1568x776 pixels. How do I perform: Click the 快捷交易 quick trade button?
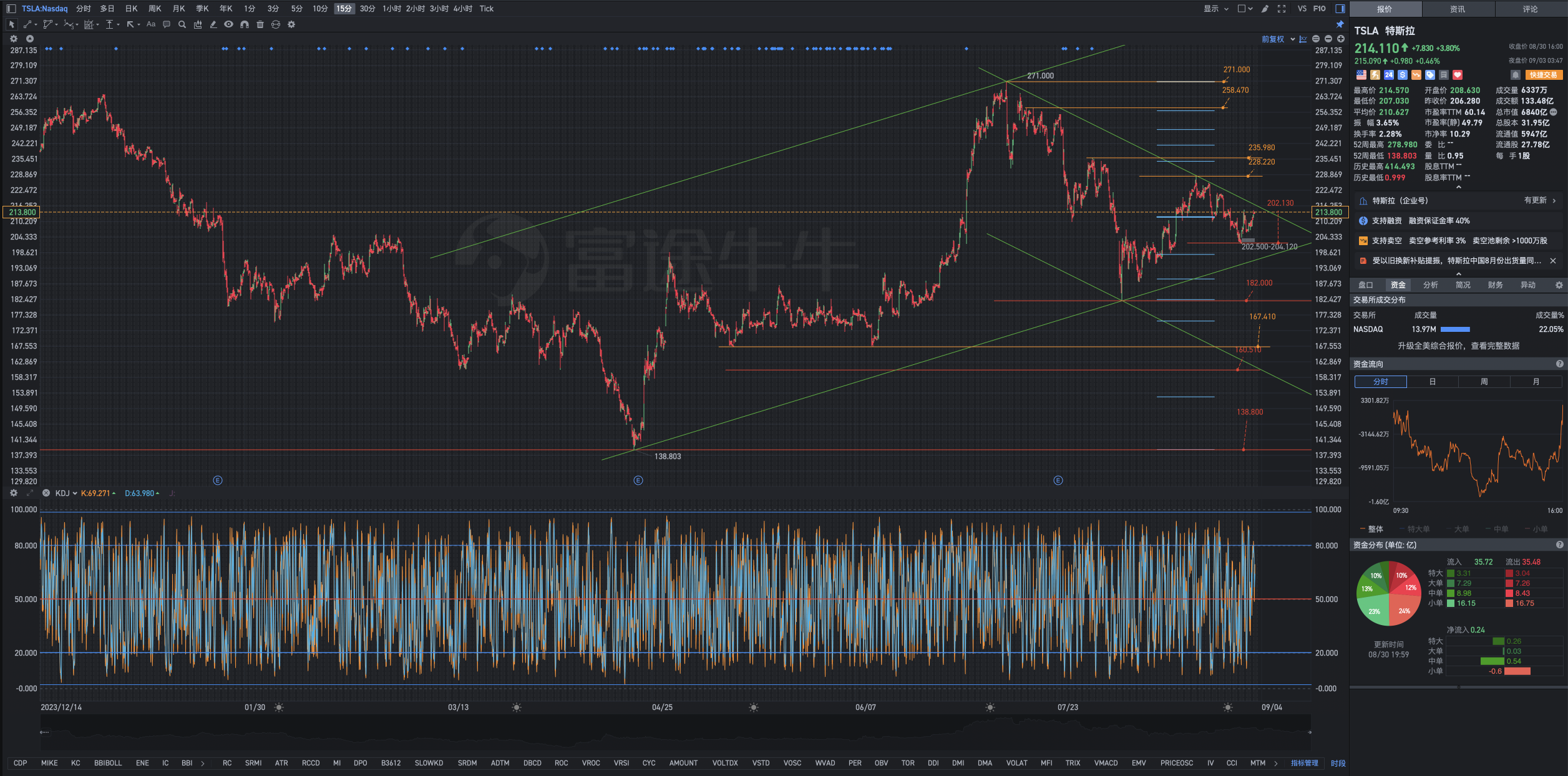click(1544, 75)
